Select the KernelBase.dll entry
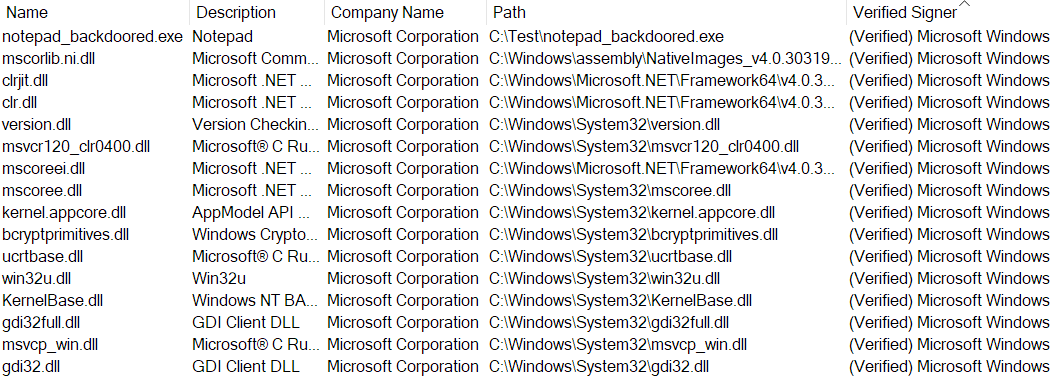This screenshot has height=377, width=1055. (x=528, y=301)
